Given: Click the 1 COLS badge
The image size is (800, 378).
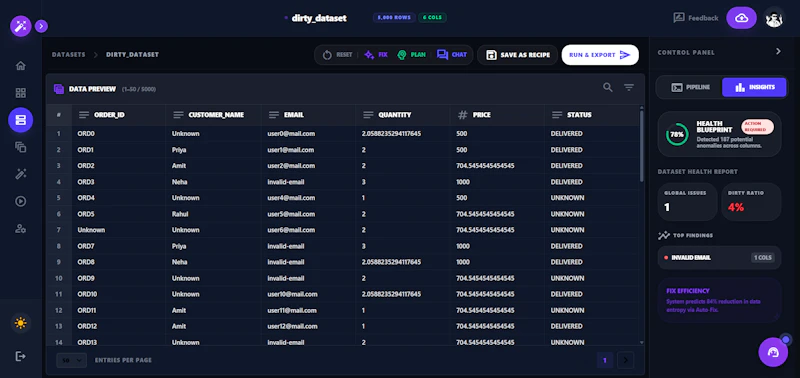Looking at the screenshot, I should tap(763, 258).
